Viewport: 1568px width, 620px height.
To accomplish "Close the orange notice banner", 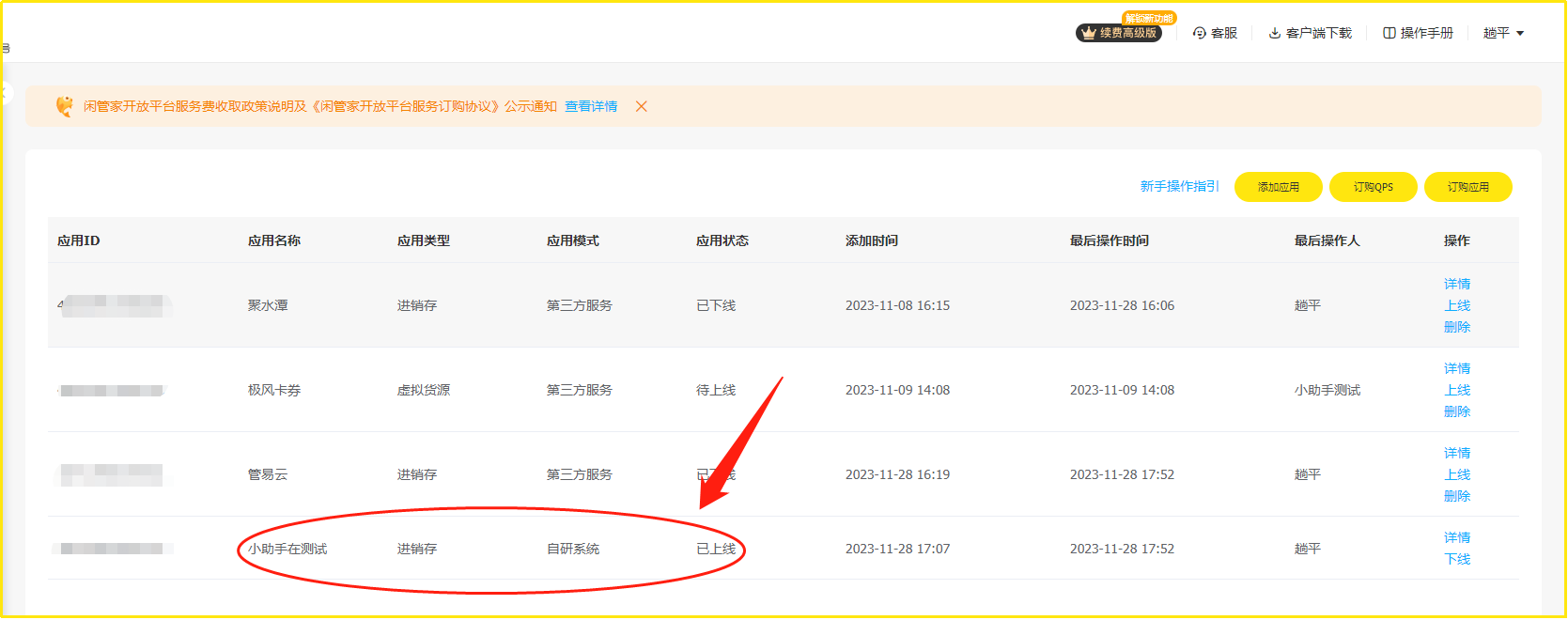I will (641, 106).
